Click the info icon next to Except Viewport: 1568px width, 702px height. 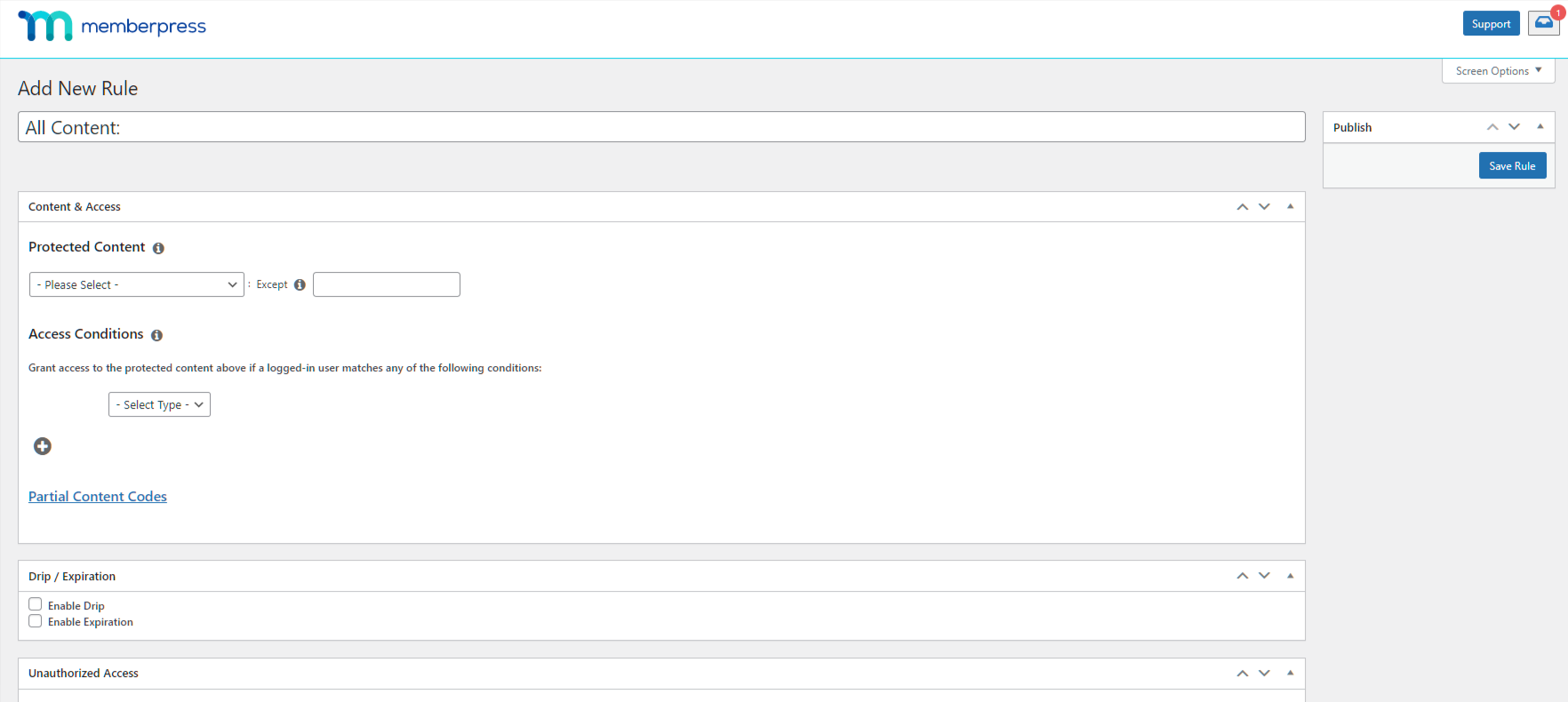click(x=300, y=285)
